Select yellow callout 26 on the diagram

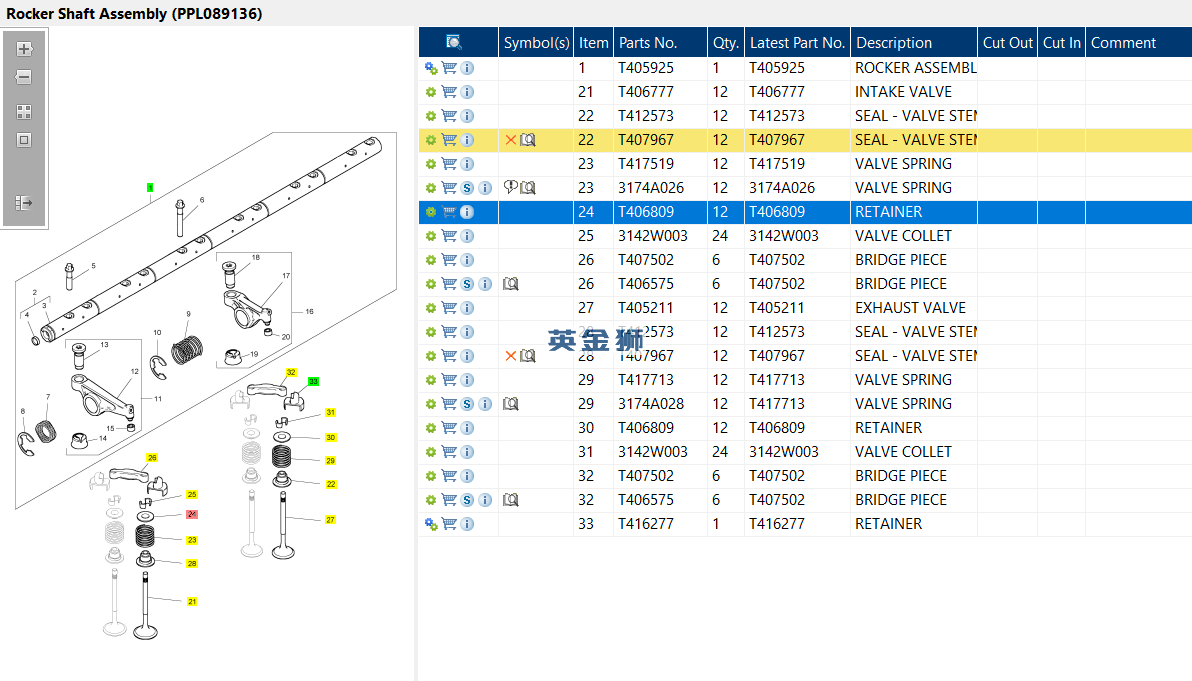152,458
